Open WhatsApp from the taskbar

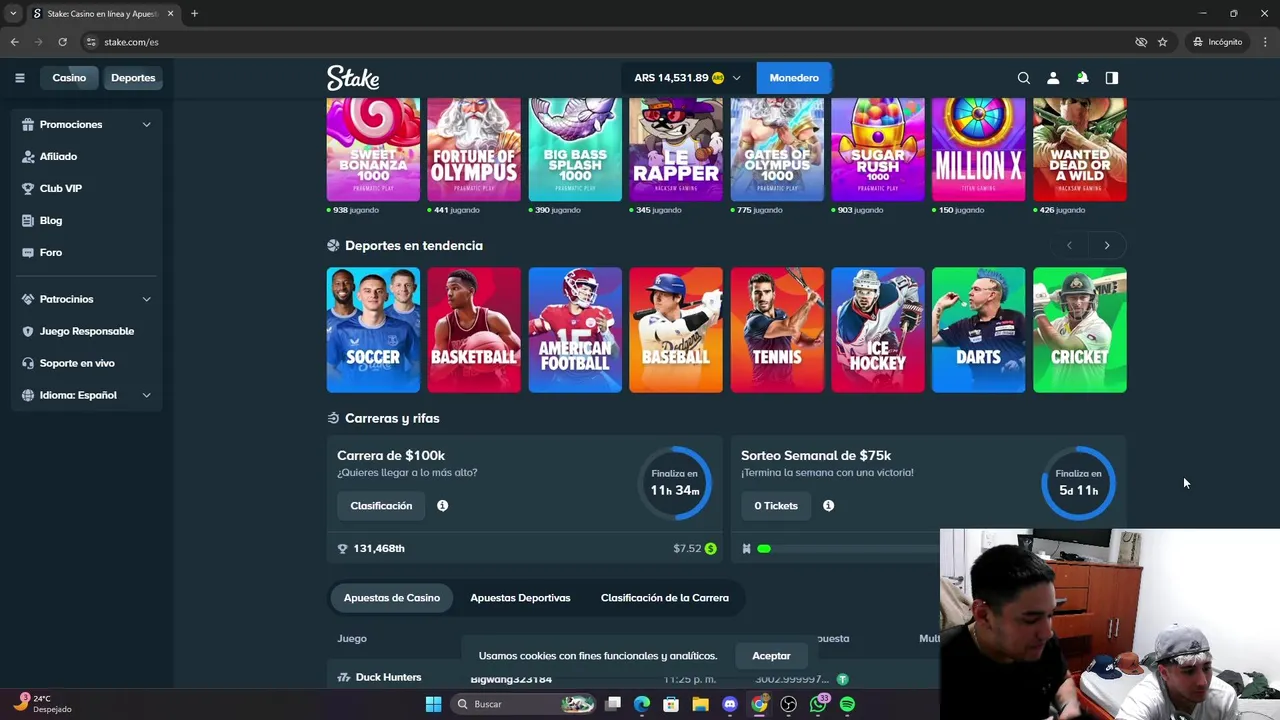818,704
